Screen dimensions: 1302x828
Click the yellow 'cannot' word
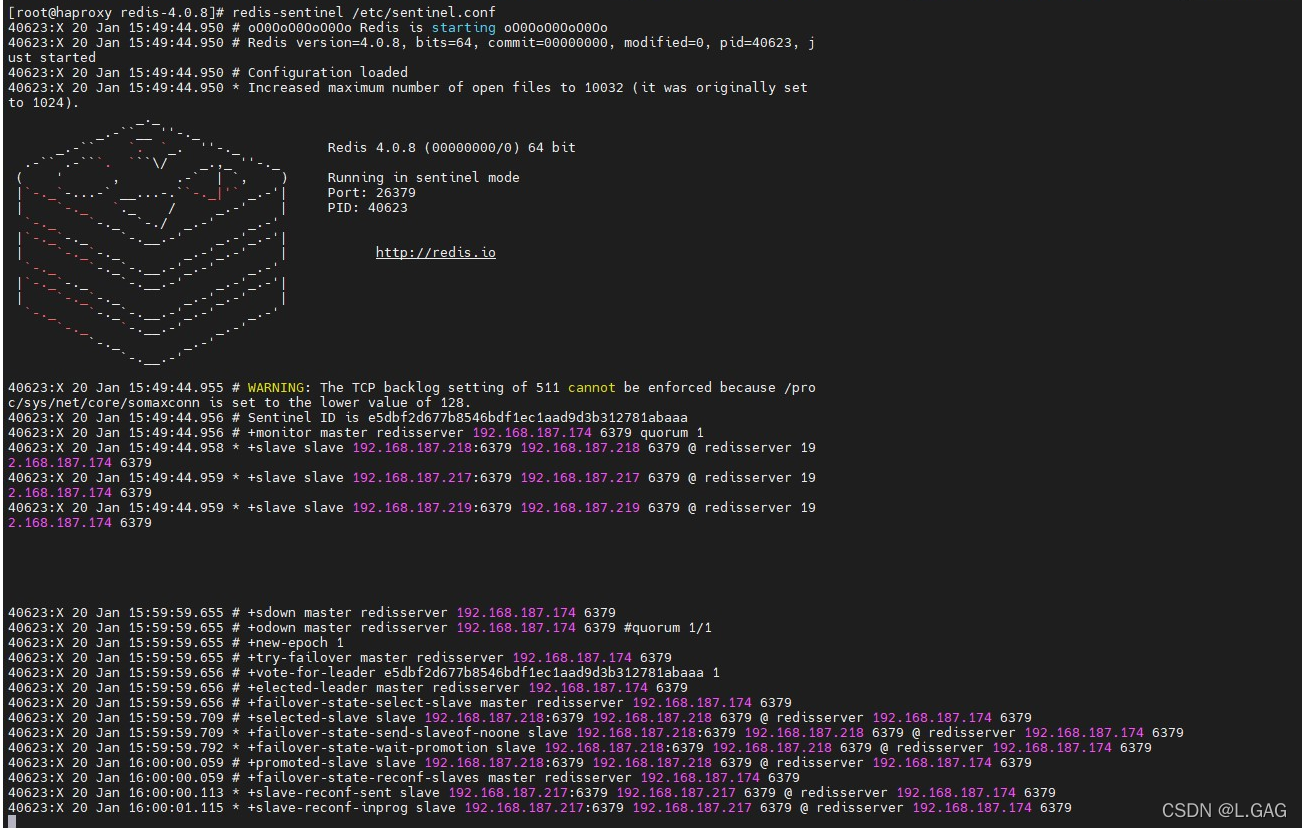tap(592, 387)
